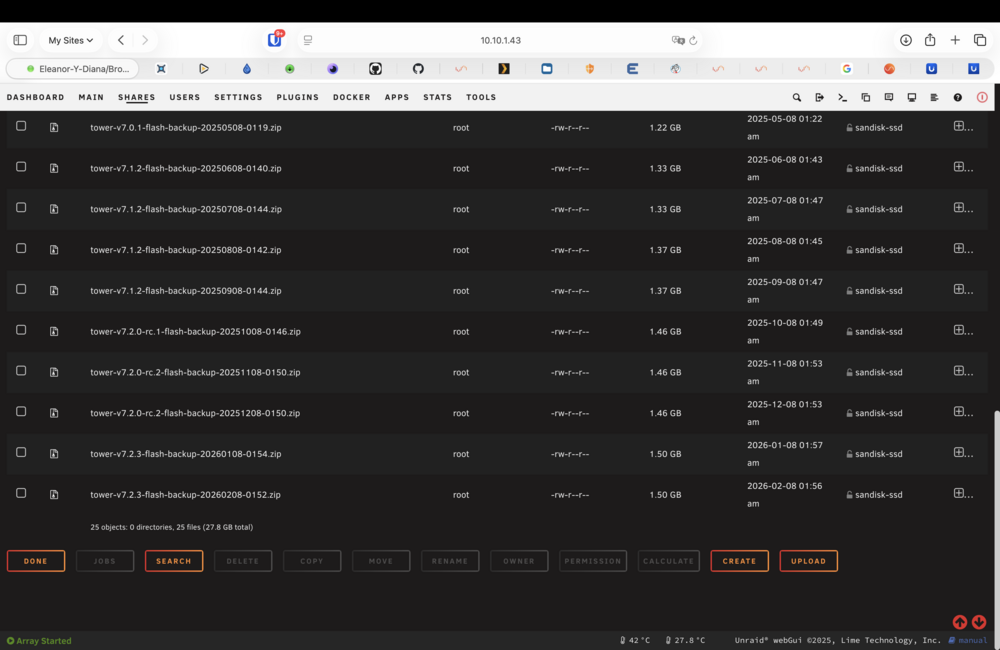This screenshot has height=650, width=1000.
Task: Click the logout icon in Unraid header
Action: coord(820,98)
